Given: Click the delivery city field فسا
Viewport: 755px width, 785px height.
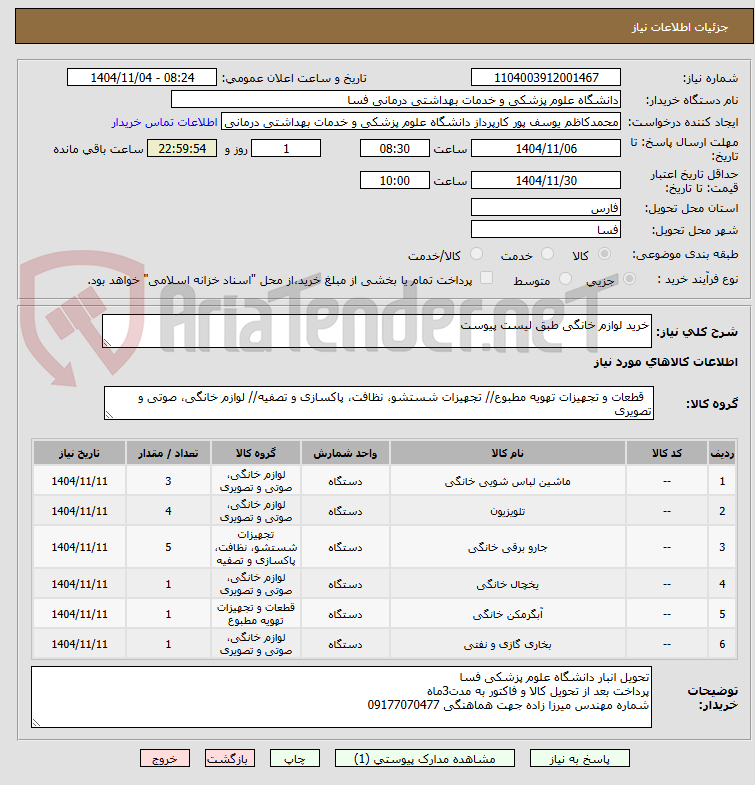Looking at the screenshot, I should click(546, 230).
